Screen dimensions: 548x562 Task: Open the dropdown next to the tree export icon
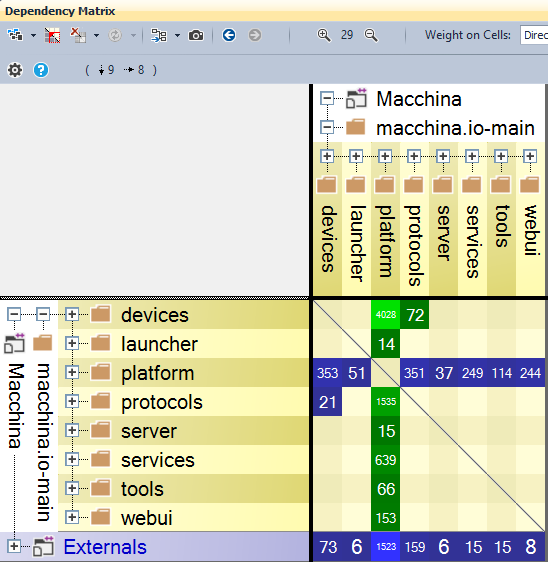pyautogui.click(x=177, y=35)
